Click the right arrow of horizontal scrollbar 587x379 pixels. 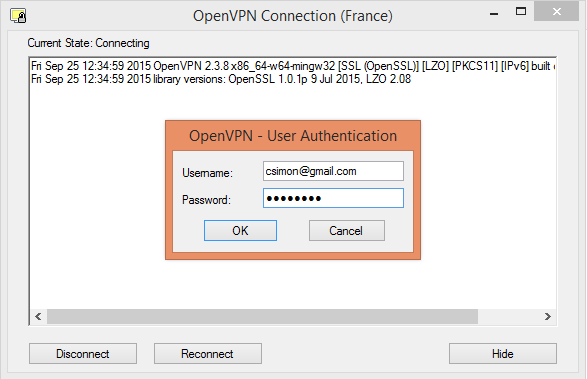click(x=548, y=316)
